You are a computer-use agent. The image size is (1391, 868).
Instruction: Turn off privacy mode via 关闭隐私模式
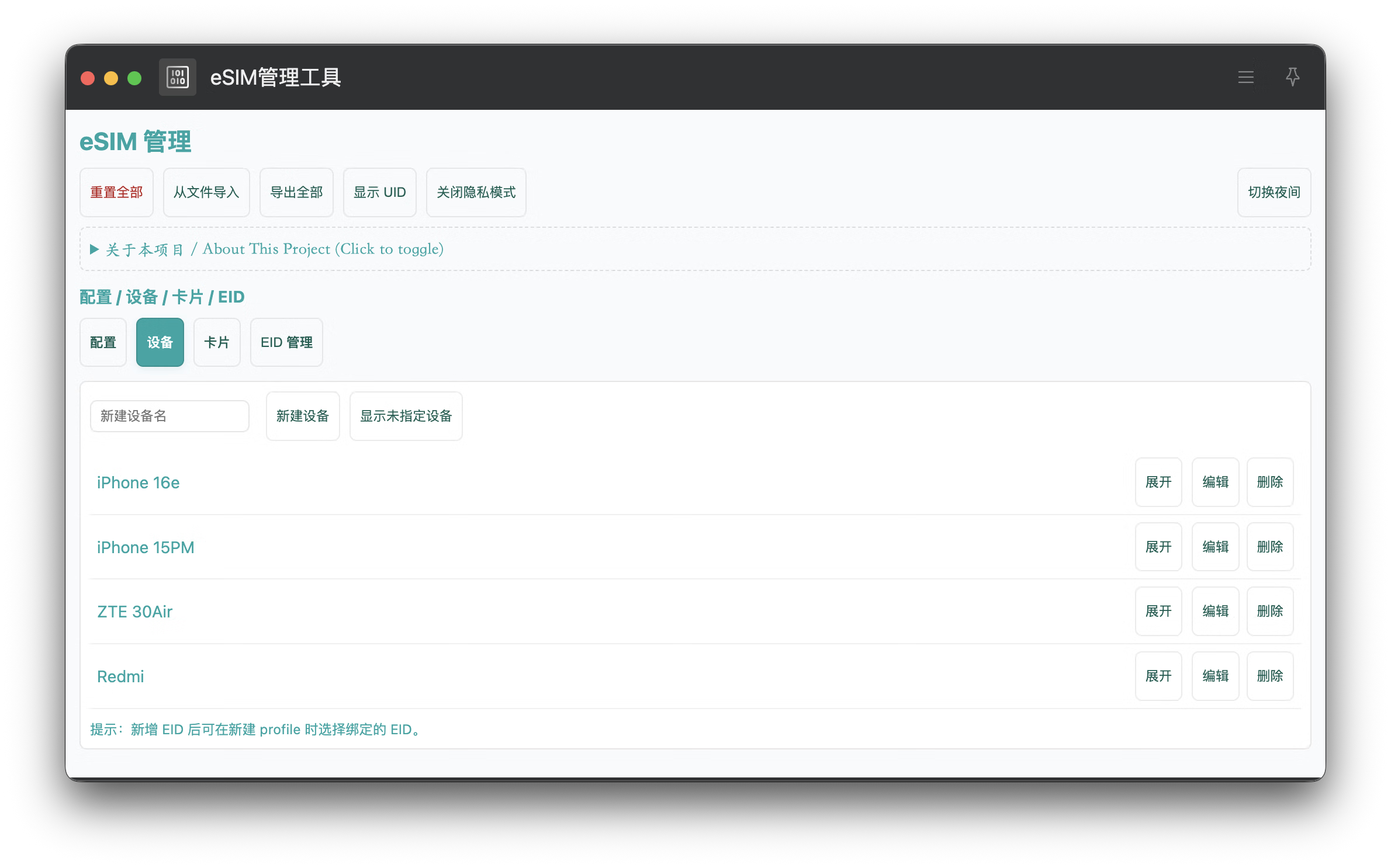(476, 192)
